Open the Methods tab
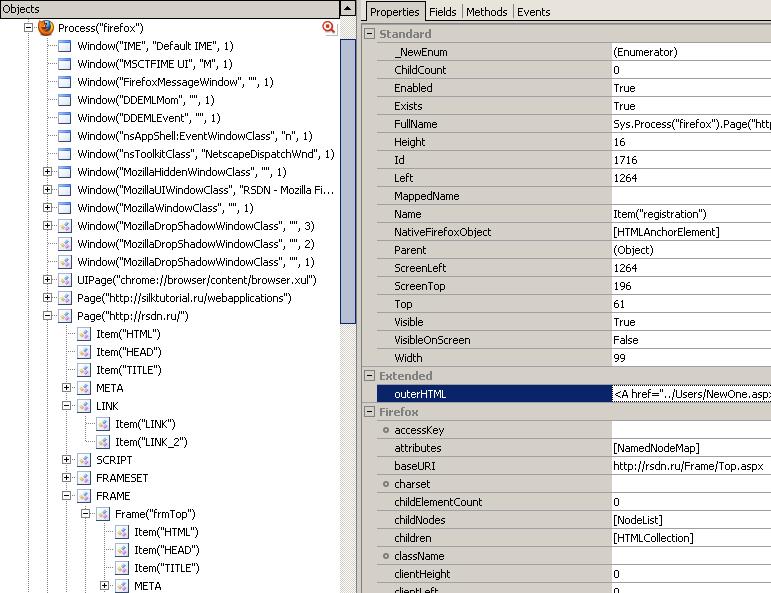Screen dimensions: 771x593 pyautogui.click(x=486, y=12)
